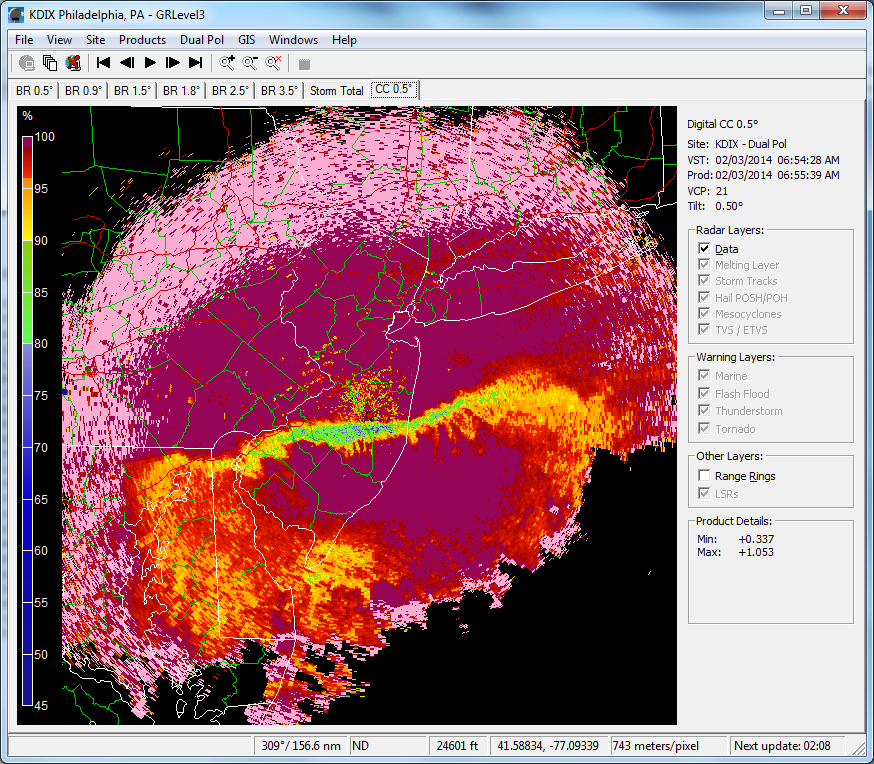
Task: Click the window title "KDIX Philadelphia, PA - GRLevel3"
Action: [117, 15]
